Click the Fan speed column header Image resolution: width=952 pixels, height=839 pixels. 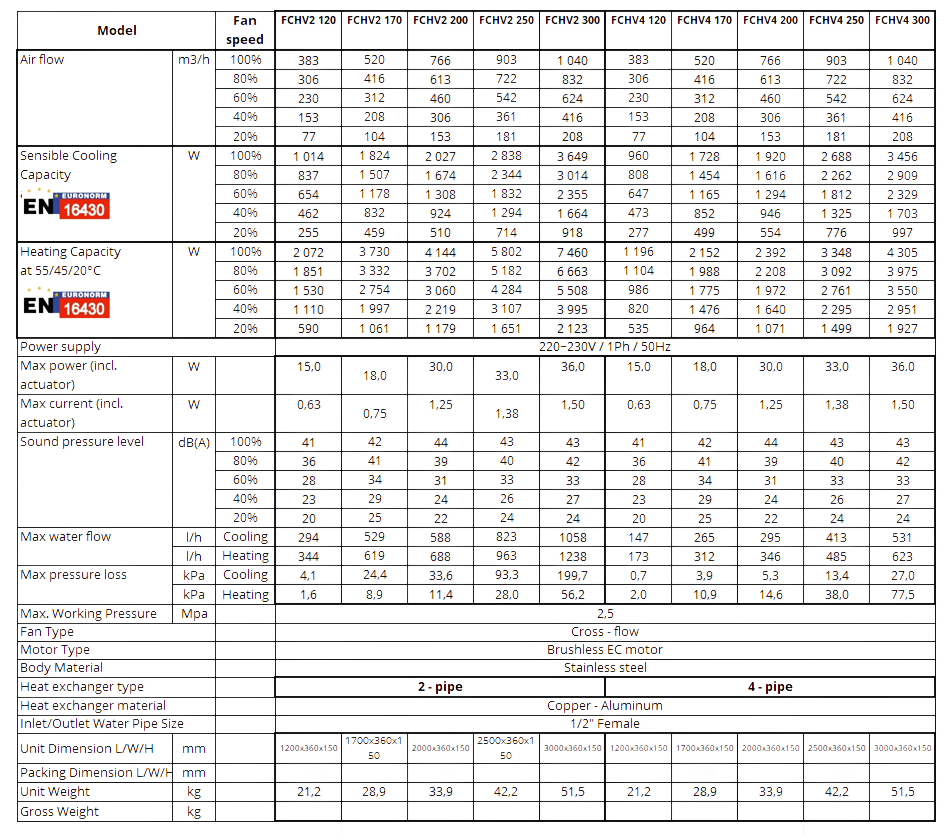[245, 30]
